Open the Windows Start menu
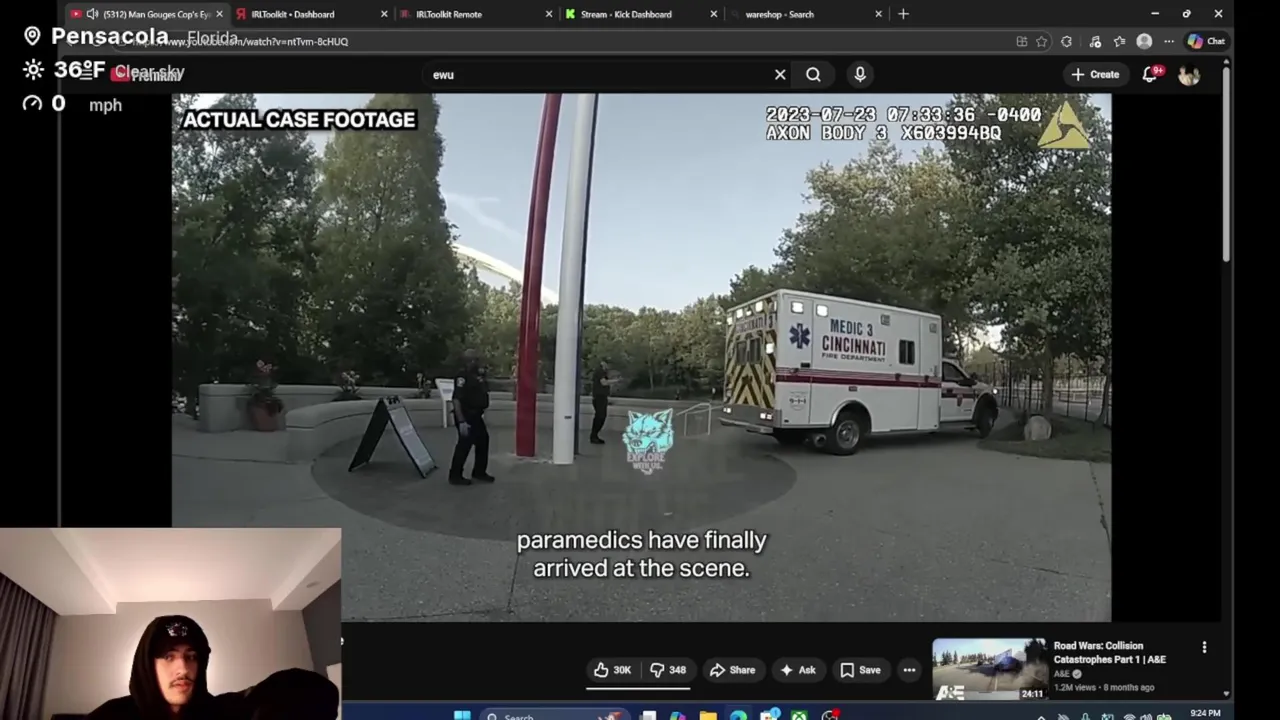1280x720 pixels. click(461, 715)
